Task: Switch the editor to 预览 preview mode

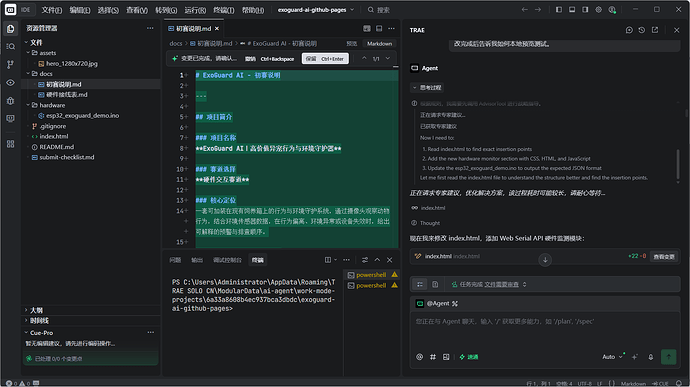Action: click(x=352, y=44)
